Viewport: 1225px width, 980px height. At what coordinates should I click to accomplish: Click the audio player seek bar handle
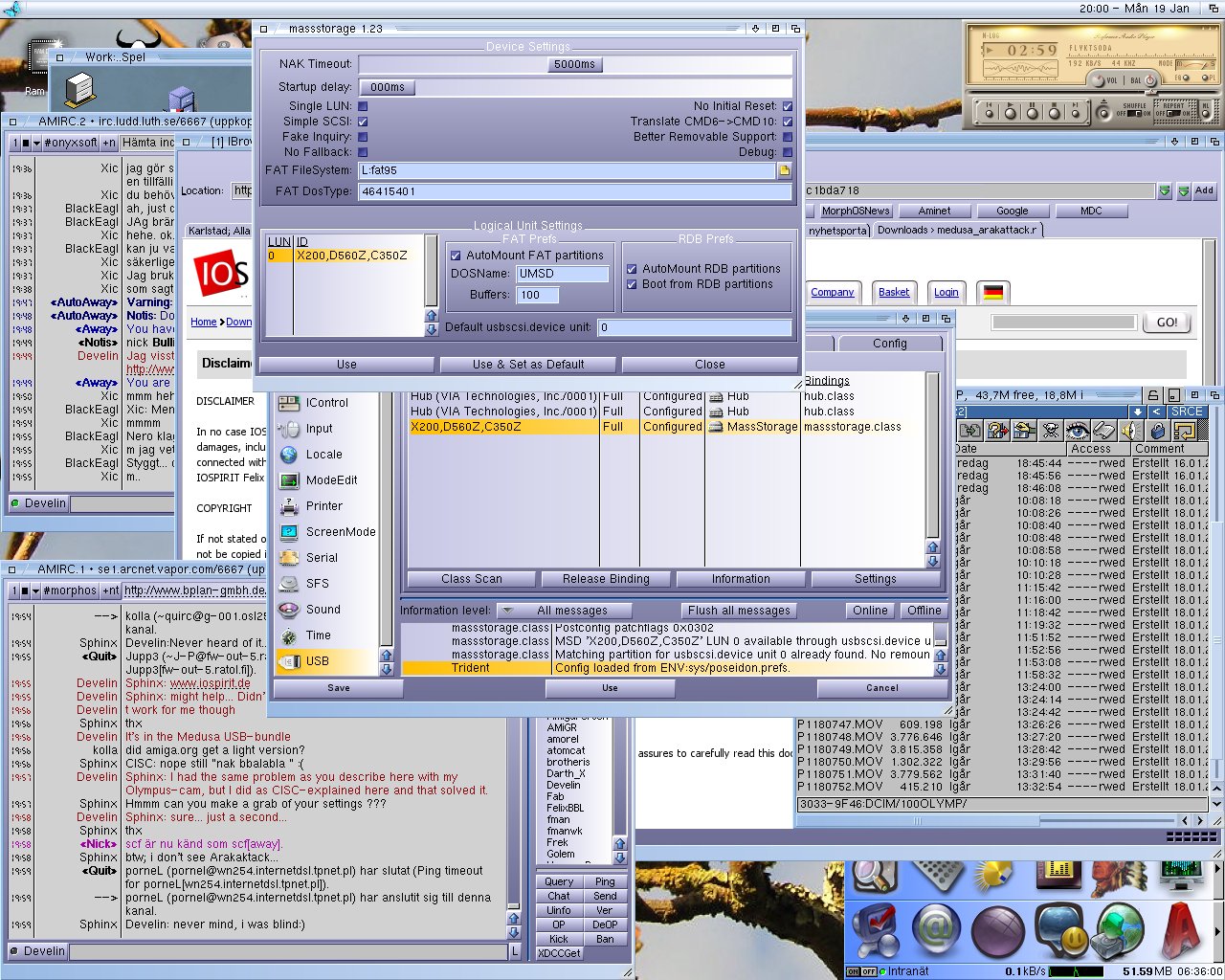[x=1151, y=93]
